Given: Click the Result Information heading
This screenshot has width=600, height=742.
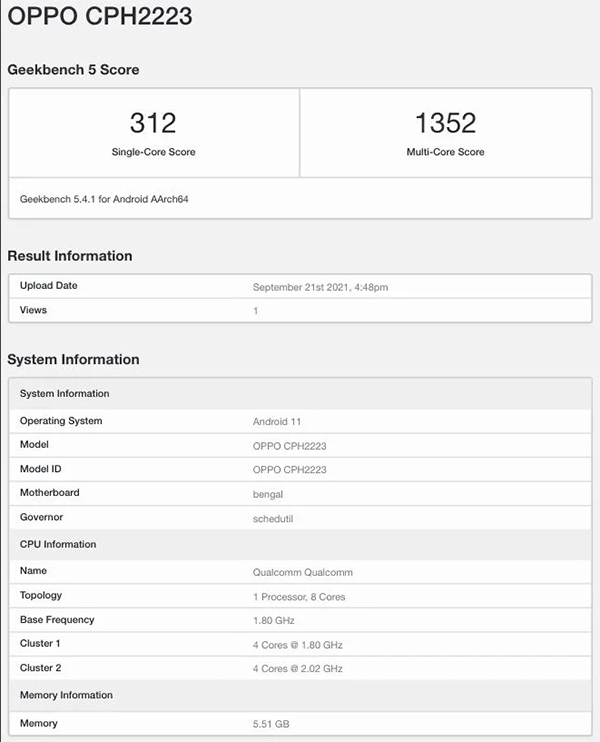Looking at the screenshot, I should [x=70, y=256].
